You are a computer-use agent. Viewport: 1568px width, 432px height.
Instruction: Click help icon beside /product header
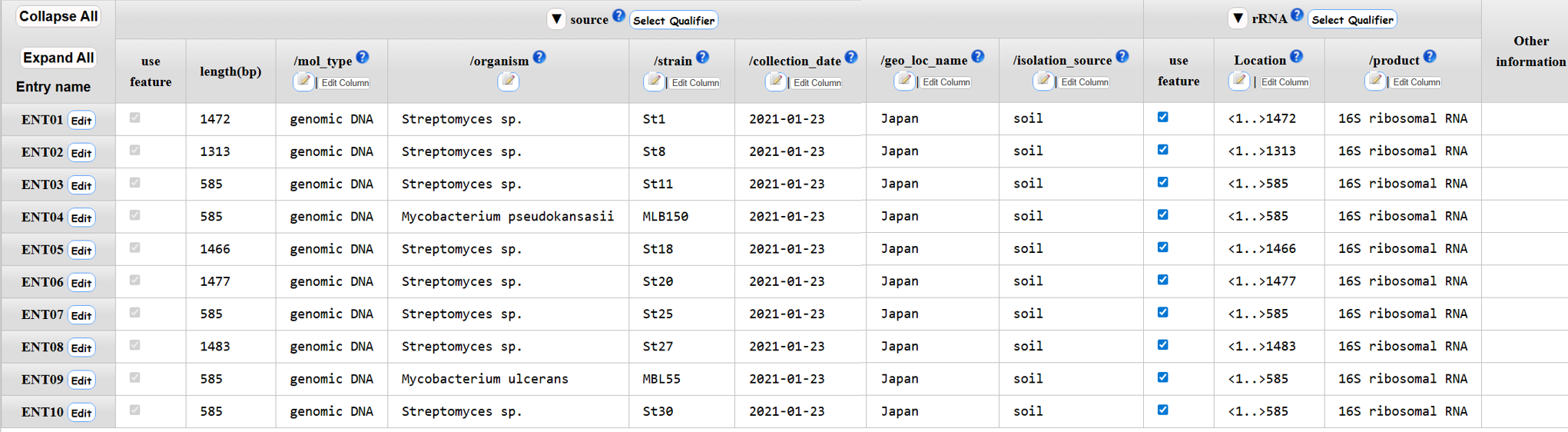point(1429,57)
